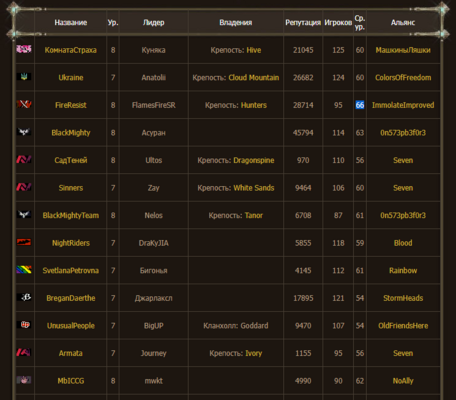Open the ImmolateImproved alliance link
The height and width of the screenshot is (400, 456).
403,105
